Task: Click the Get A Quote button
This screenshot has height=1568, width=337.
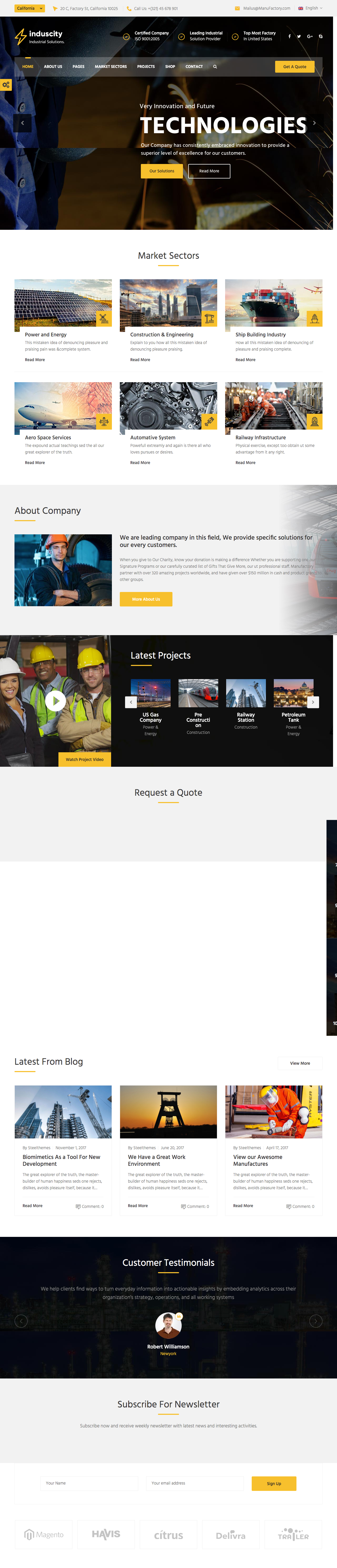Action: tap(295, 67)
